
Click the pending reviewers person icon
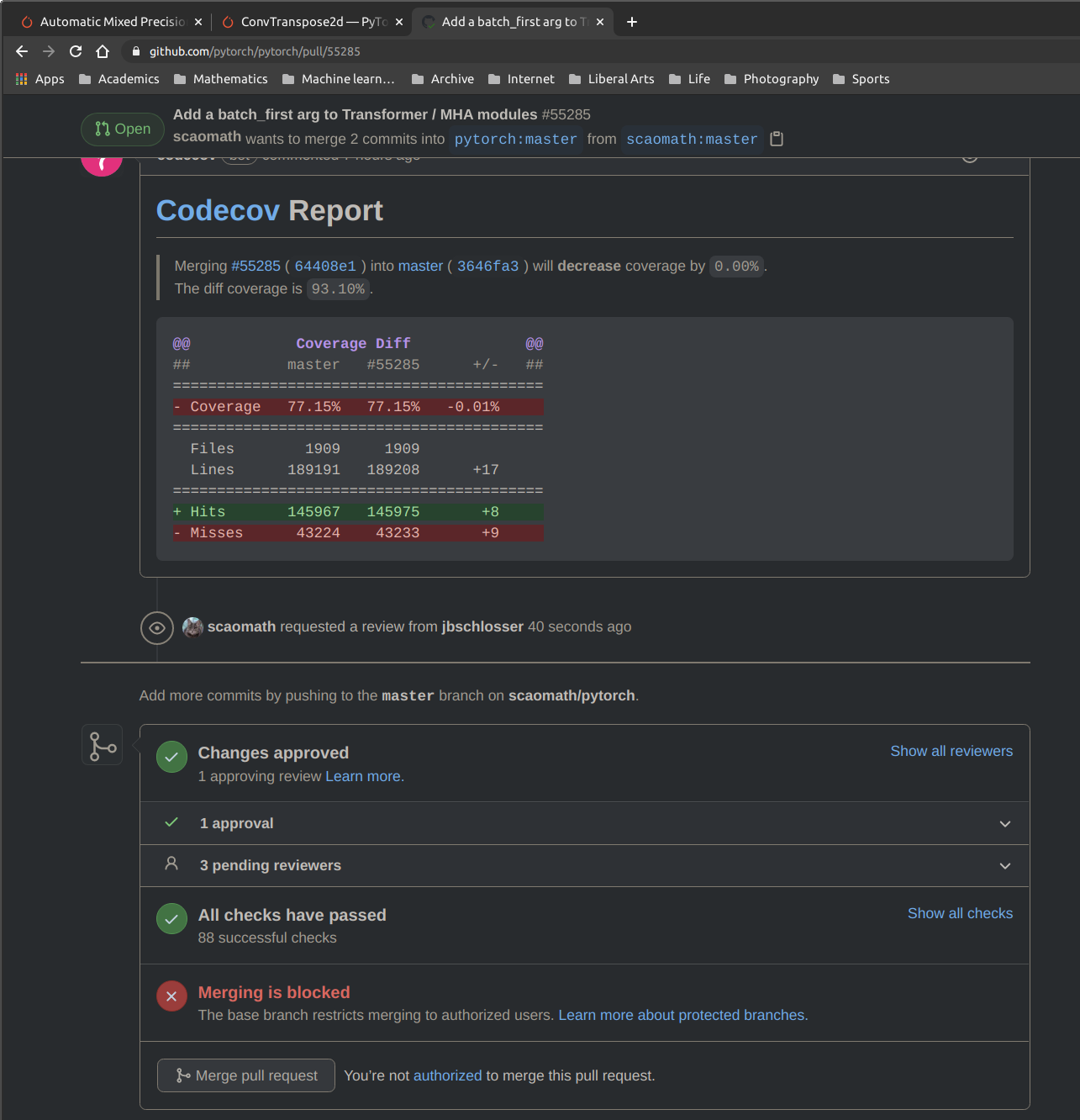(x=171, y=864)
